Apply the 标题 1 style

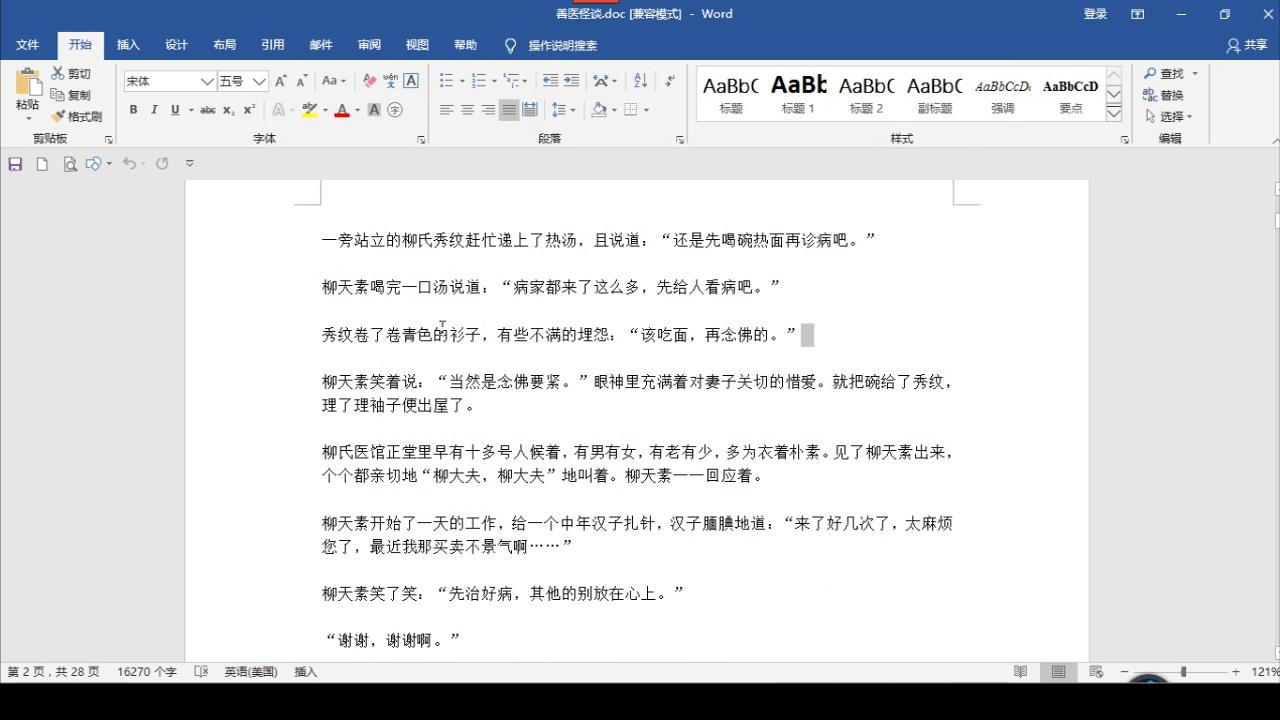tap(797, 93)
